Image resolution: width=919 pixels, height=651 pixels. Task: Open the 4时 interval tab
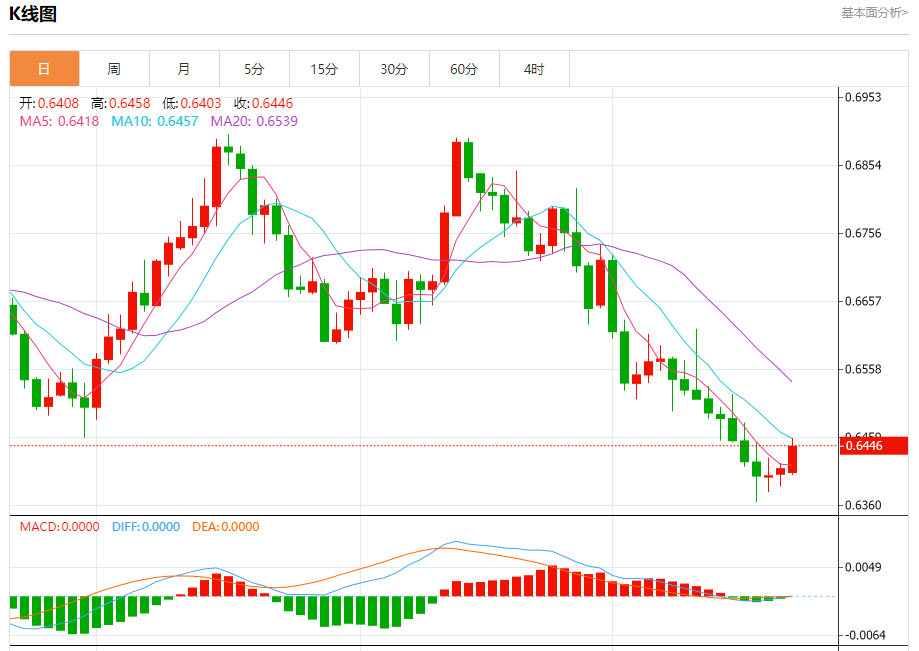[x=534, y=69]
